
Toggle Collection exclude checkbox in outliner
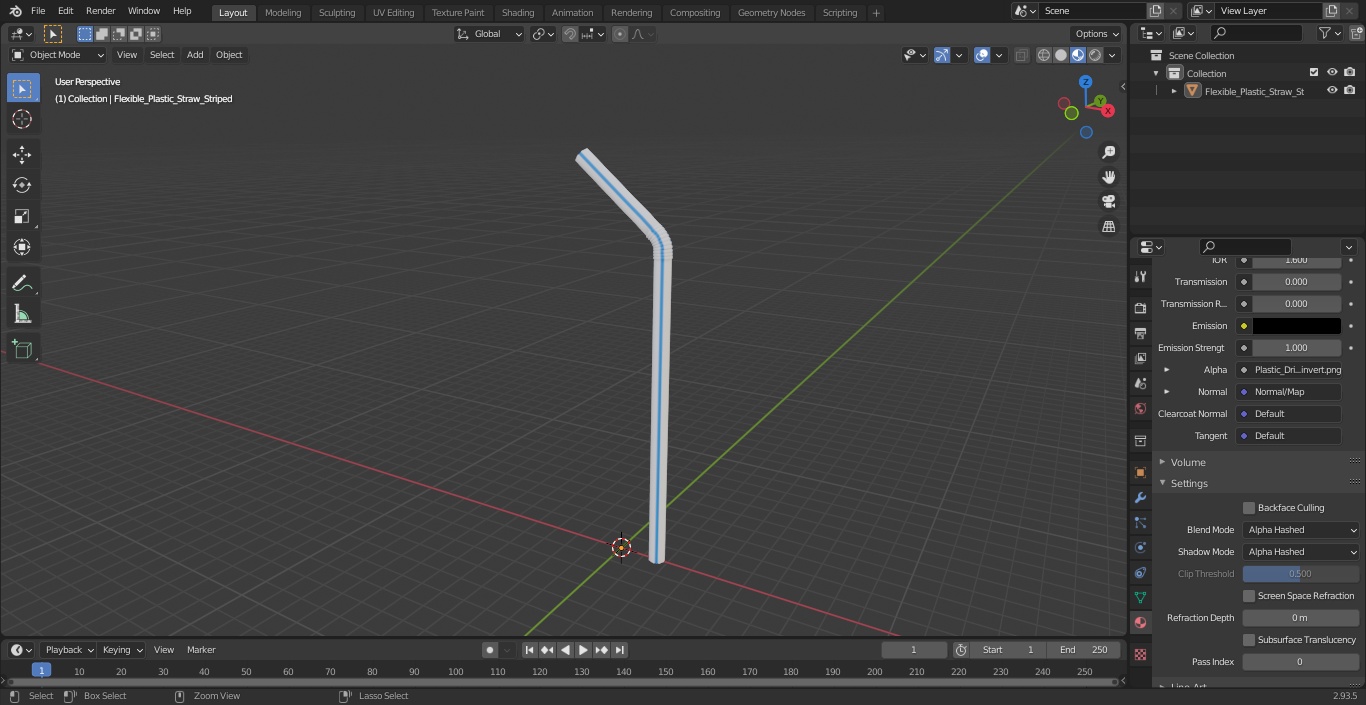click(1314, 73)
